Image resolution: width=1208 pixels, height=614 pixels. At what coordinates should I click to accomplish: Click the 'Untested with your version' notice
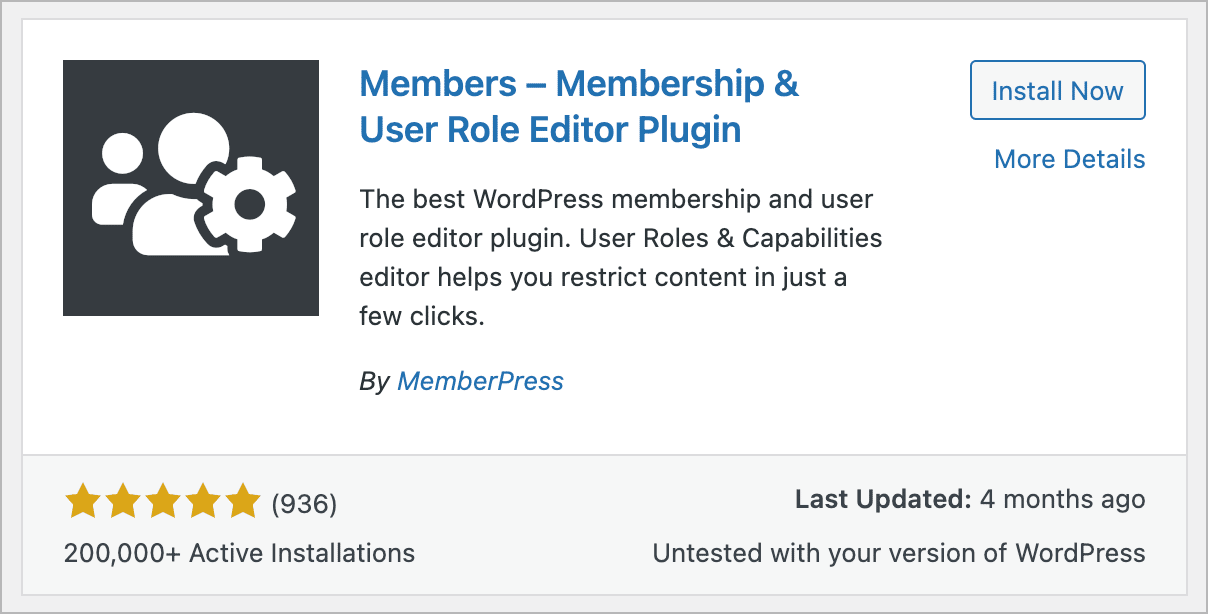click(898, 552)
